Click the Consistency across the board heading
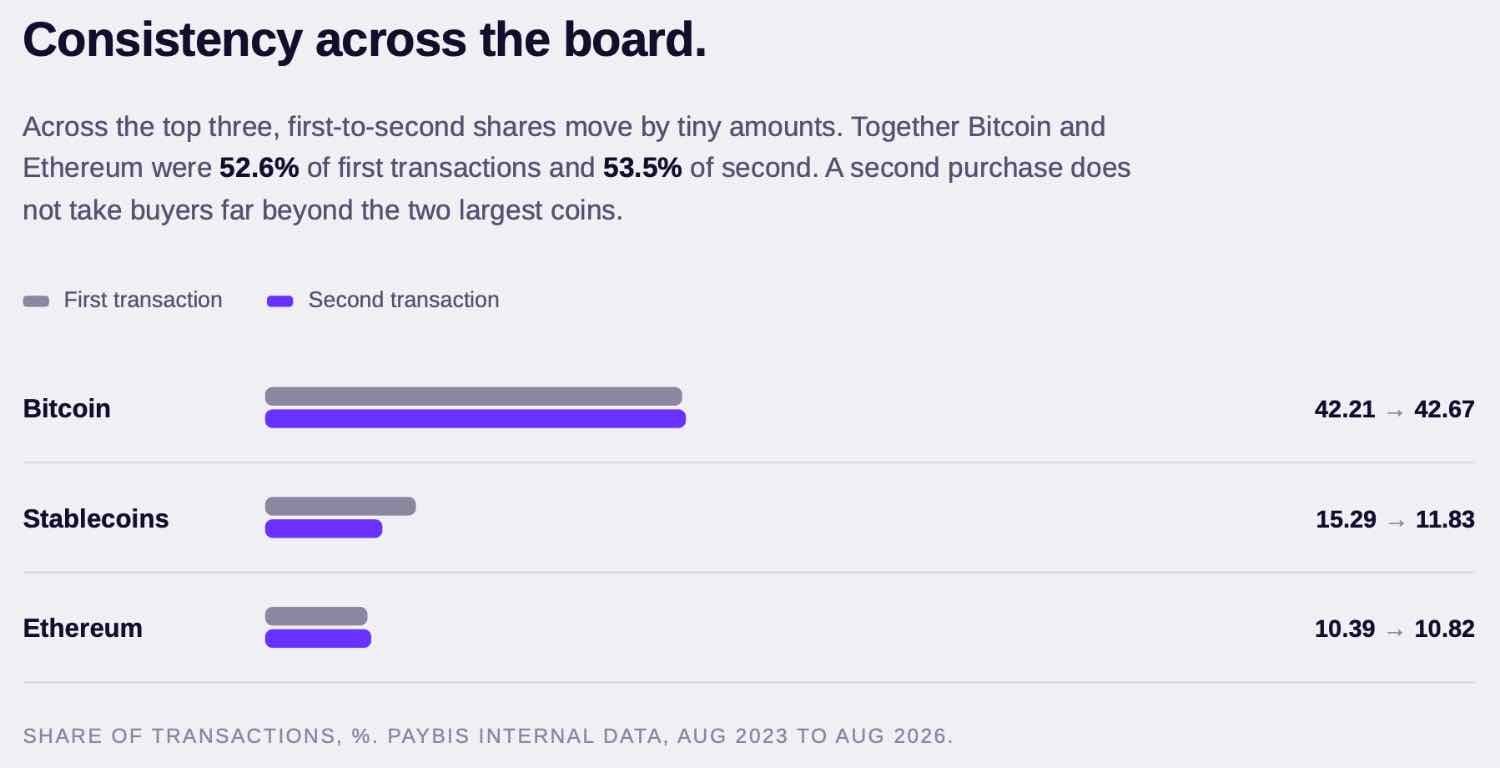 click(x=364, y=40)
